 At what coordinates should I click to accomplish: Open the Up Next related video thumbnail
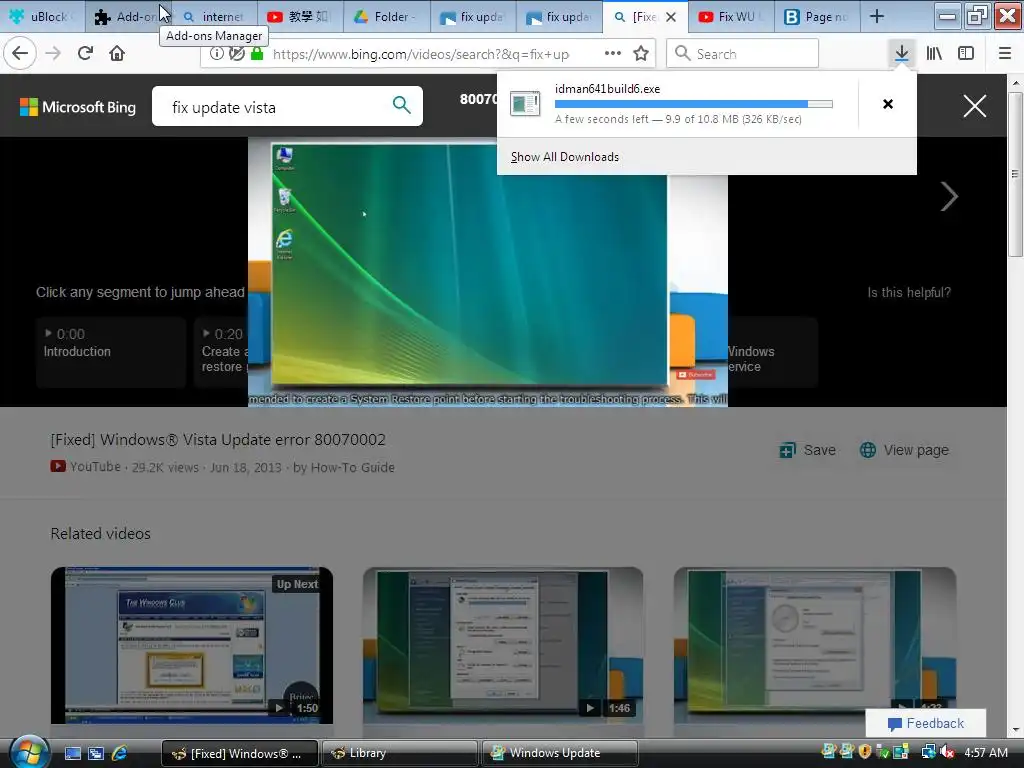coord(192,645)
